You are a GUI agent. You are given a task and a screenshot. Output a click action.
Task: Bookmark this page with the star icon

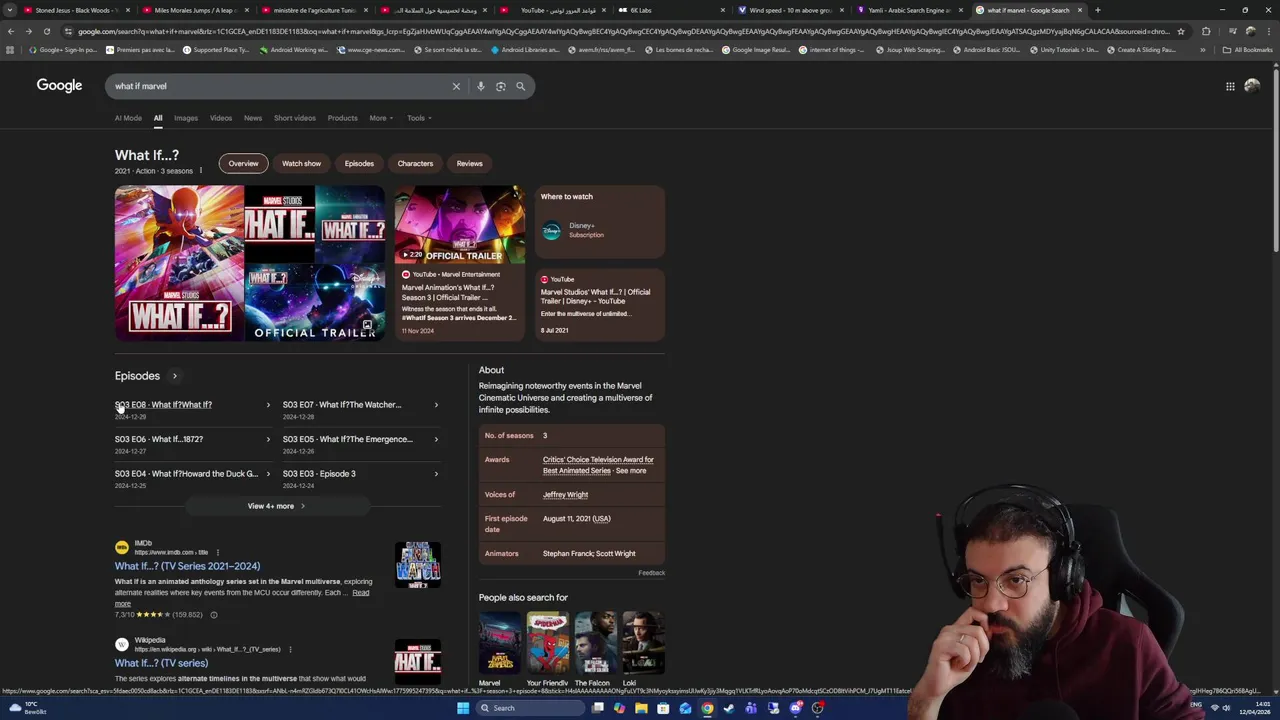[1181, 31]
